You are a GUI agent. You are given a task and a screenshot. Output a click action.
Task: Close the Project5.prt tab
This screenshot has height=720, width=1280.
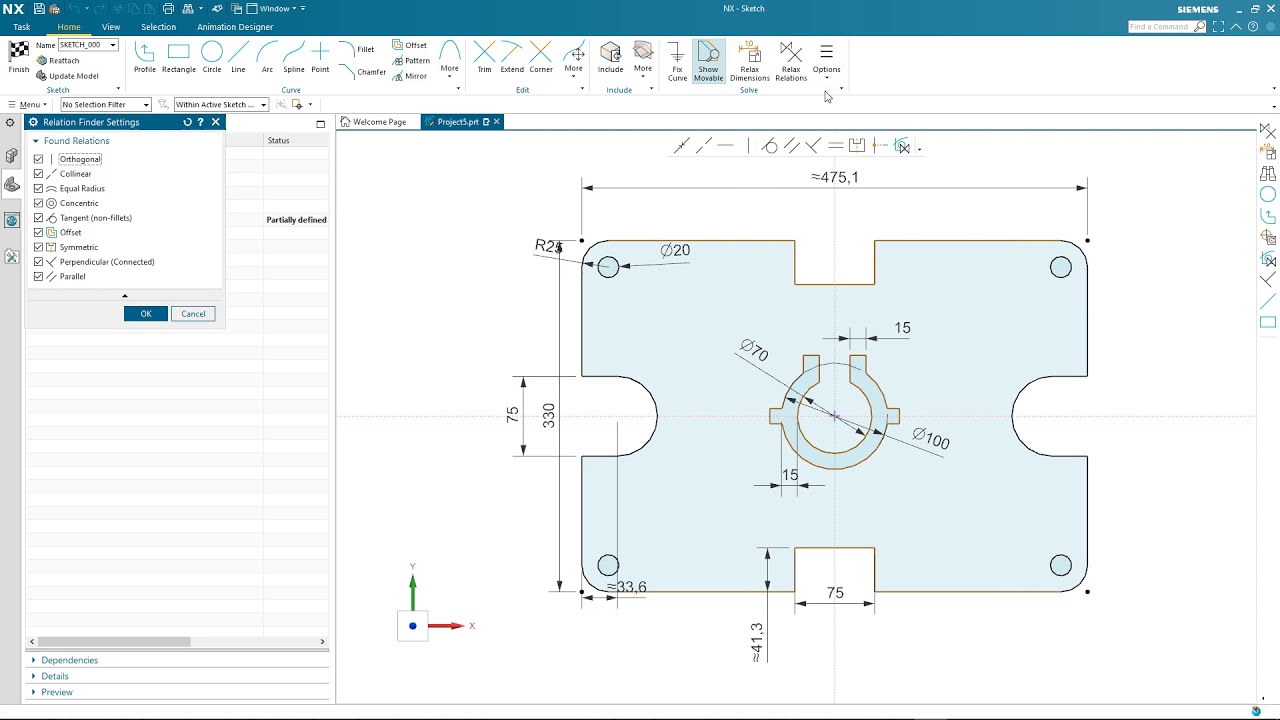[496, 122]
